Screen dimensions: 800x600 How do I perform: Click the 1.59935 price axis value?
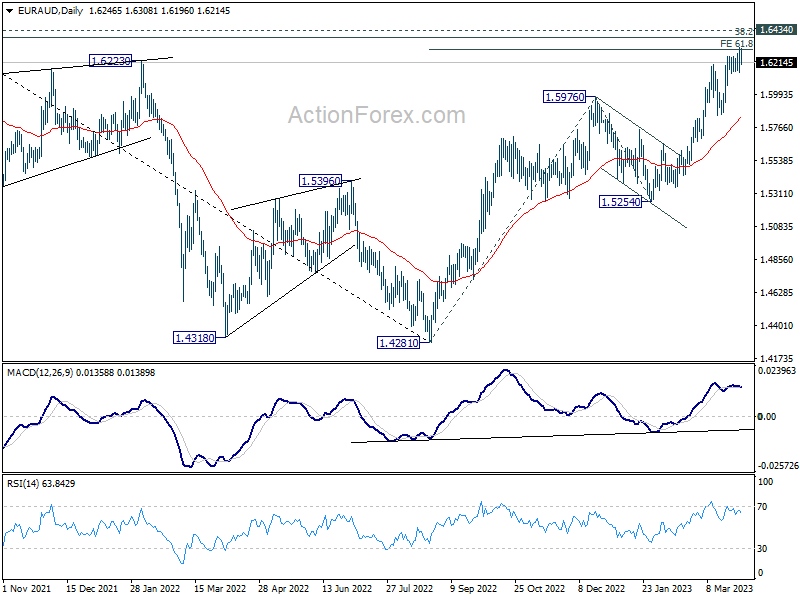pyautogui.click(x=777, y=94)
